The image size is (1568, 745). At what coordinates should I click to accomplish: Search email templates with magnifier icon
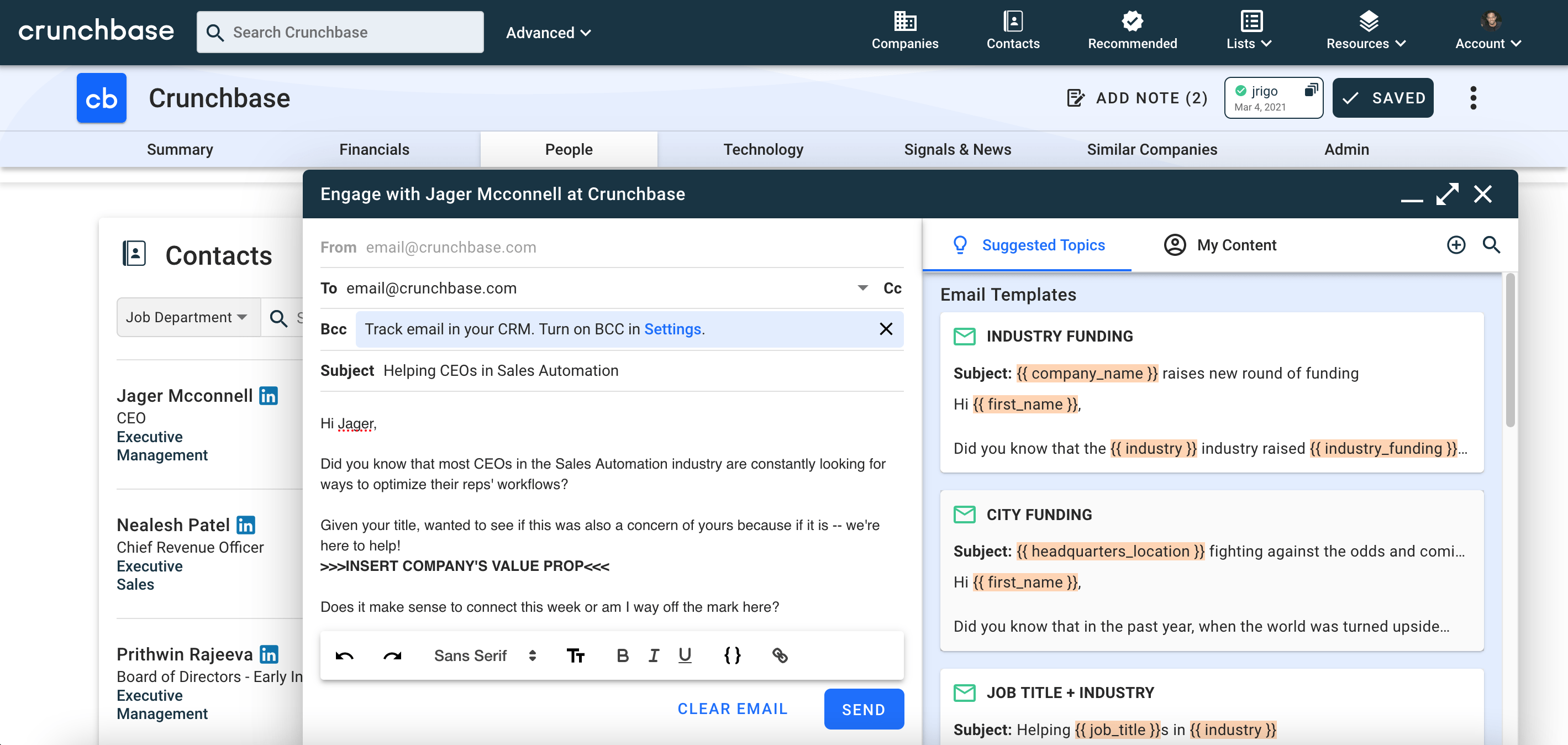click(1492, 245)
